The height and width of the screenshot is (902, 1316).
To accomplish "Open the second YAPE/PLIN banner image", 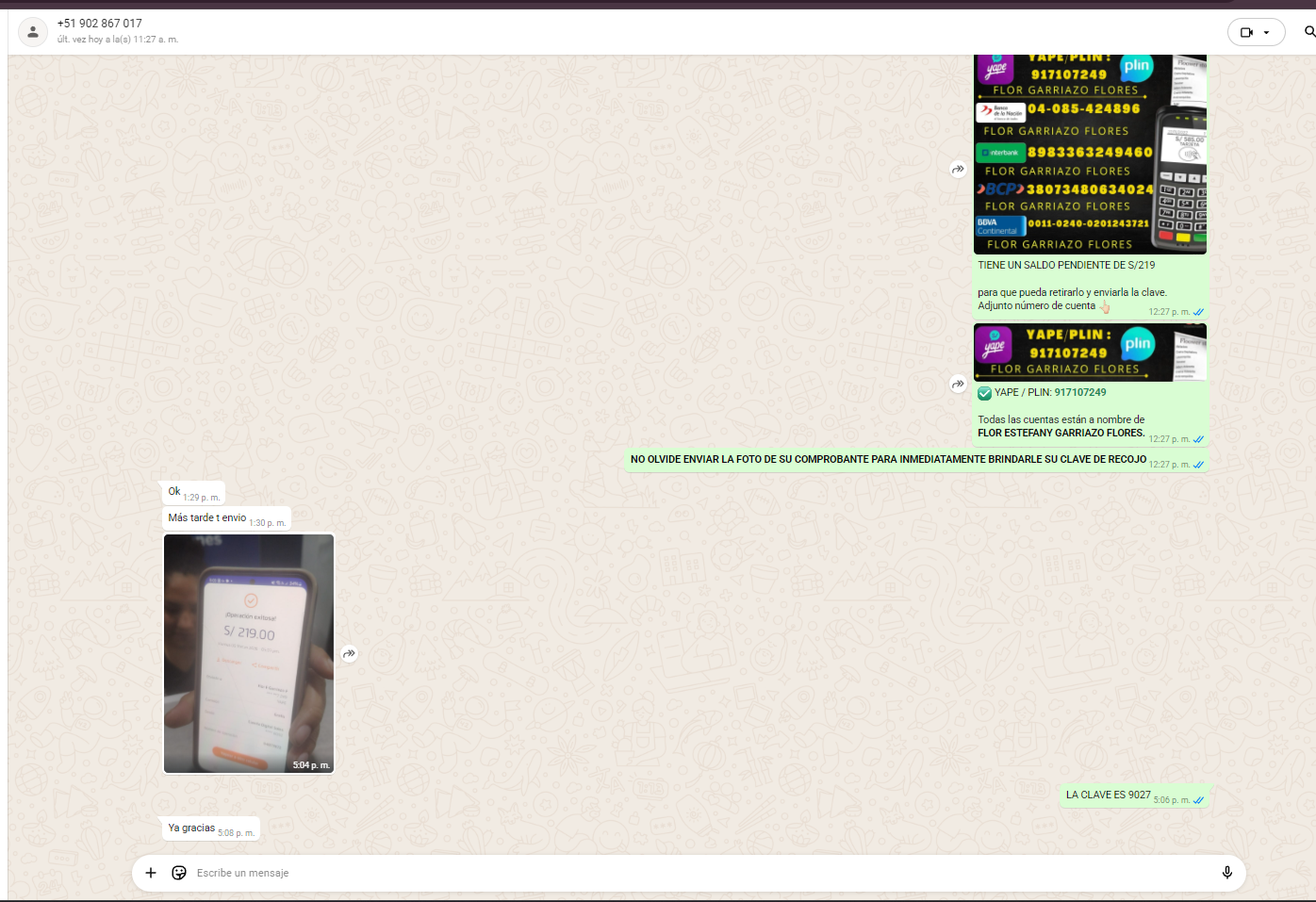I will point(1089,353).
